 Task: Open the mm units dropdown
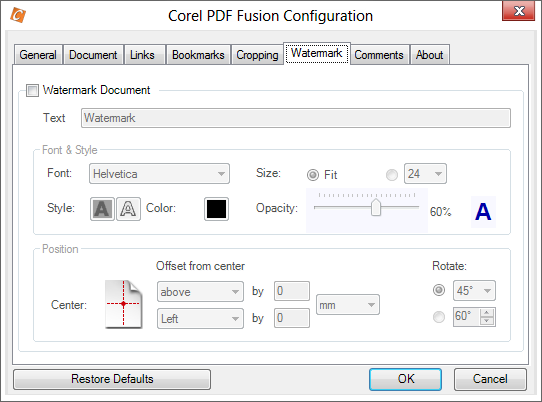(x=348, y=305)
